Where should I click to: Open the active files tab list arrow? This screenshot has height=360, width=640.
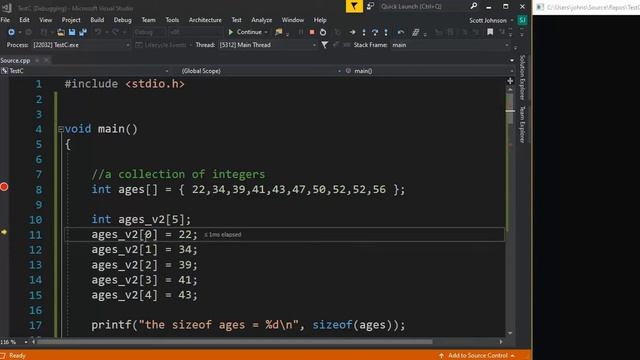(512, 60)
